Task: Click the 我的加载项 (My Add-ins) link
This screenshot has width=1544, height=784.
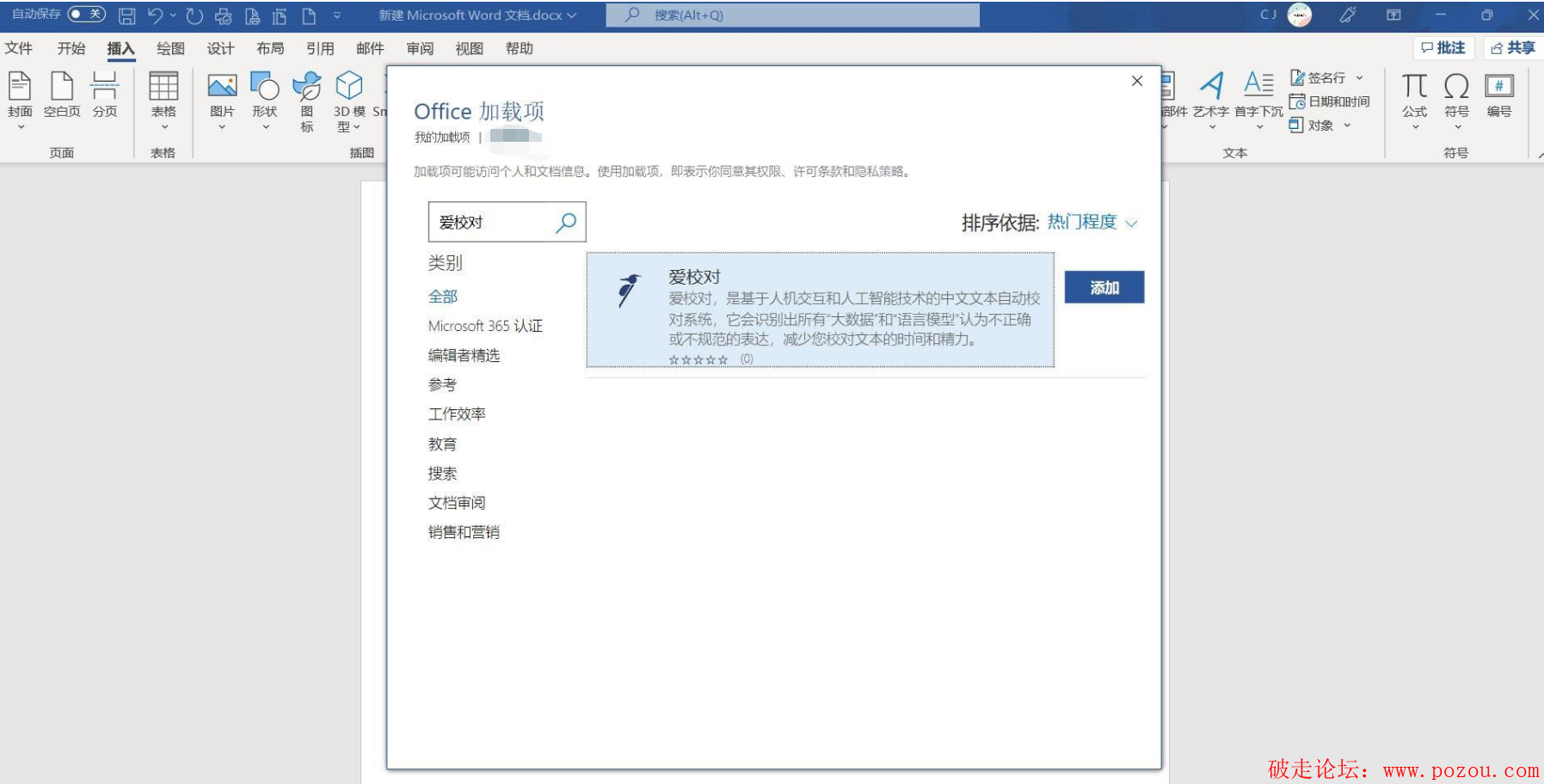Action: (442, 137)
